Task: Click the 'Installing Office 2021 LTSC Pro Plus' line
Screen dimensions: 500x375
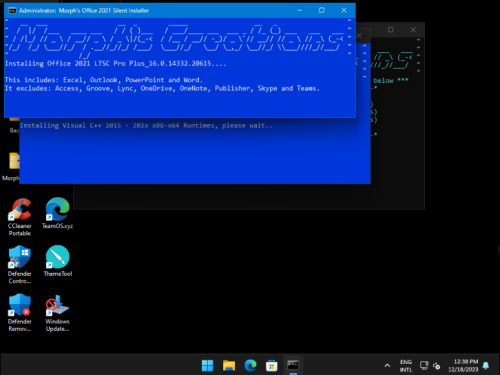Action: click(115, 63)
